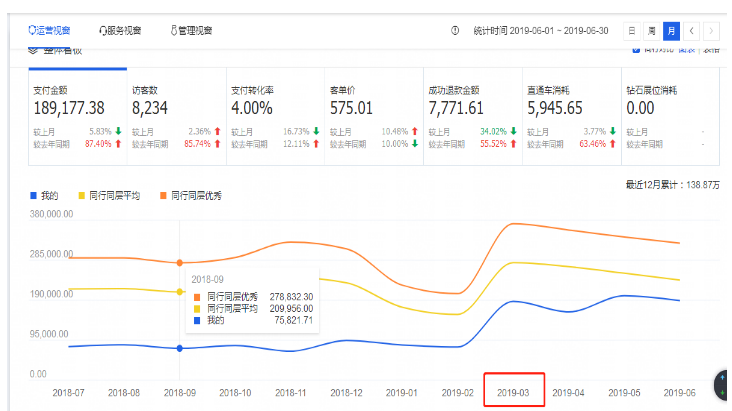732x411 pixels.
Task: Click the 380,000.00 y-axis label
Action: click(51, 214)
